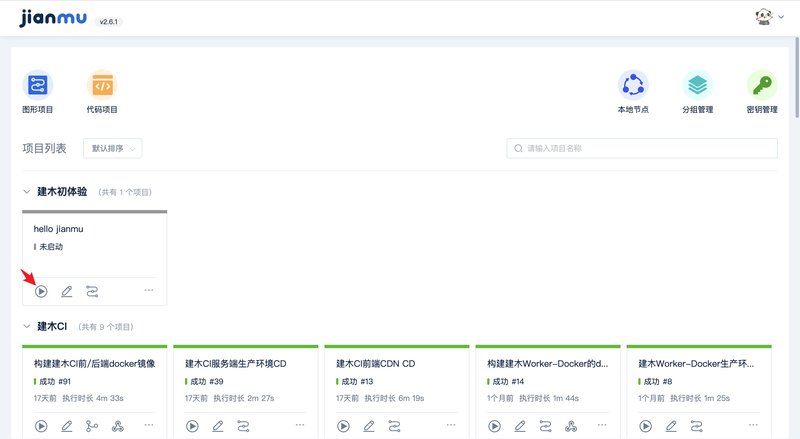Open 密钥管理 secret key management icon
The height and width of the screenshot is (439, 800).
tap(762, 85)
